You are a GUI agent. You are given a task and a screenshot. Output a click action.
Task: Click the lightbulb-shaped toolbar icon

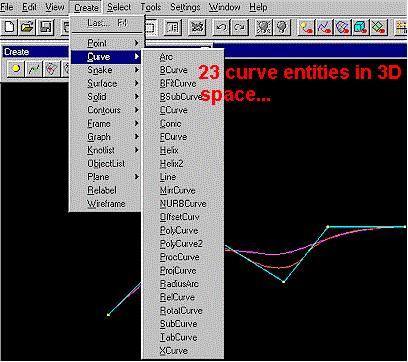281,27
